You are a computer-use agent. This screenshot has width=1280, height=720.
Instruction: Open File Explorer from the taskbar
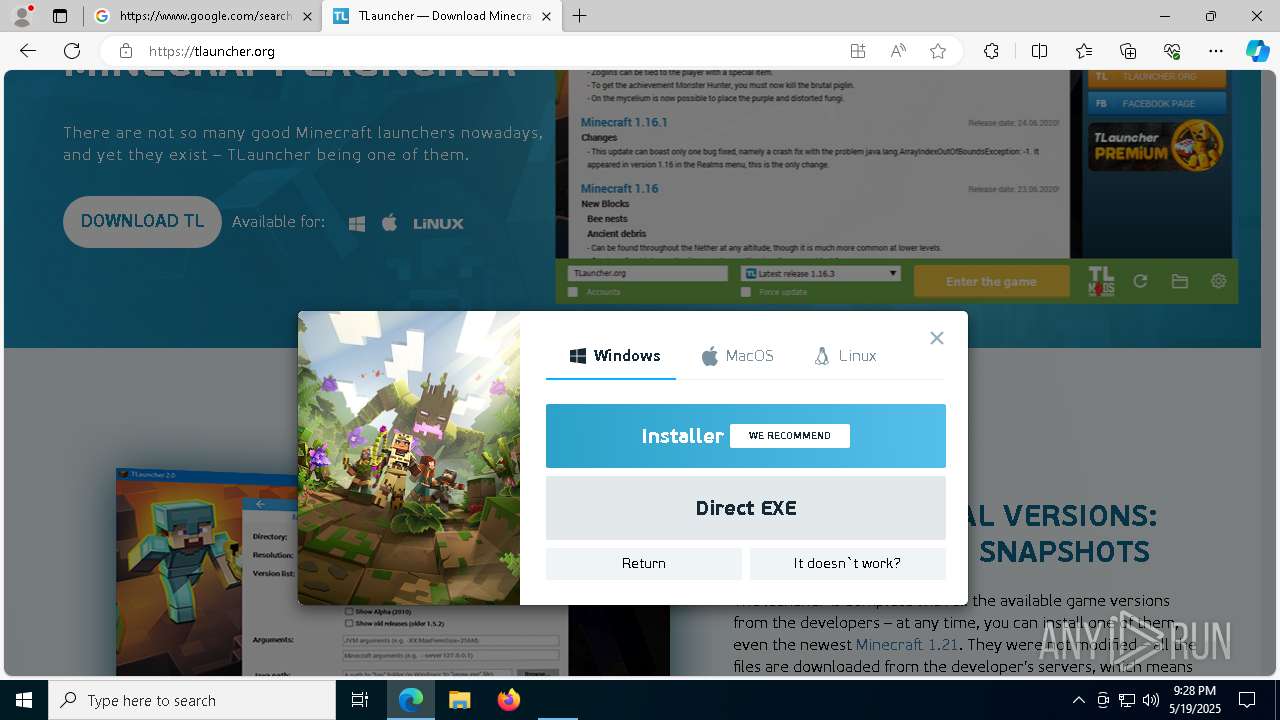(459, 700)
